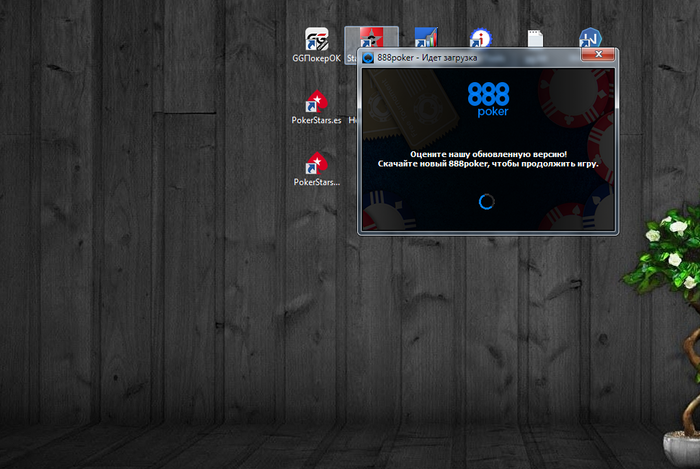
Task: Click the 'Оцените нашу обновленную версию!' message
Action: tap(488, 154)
